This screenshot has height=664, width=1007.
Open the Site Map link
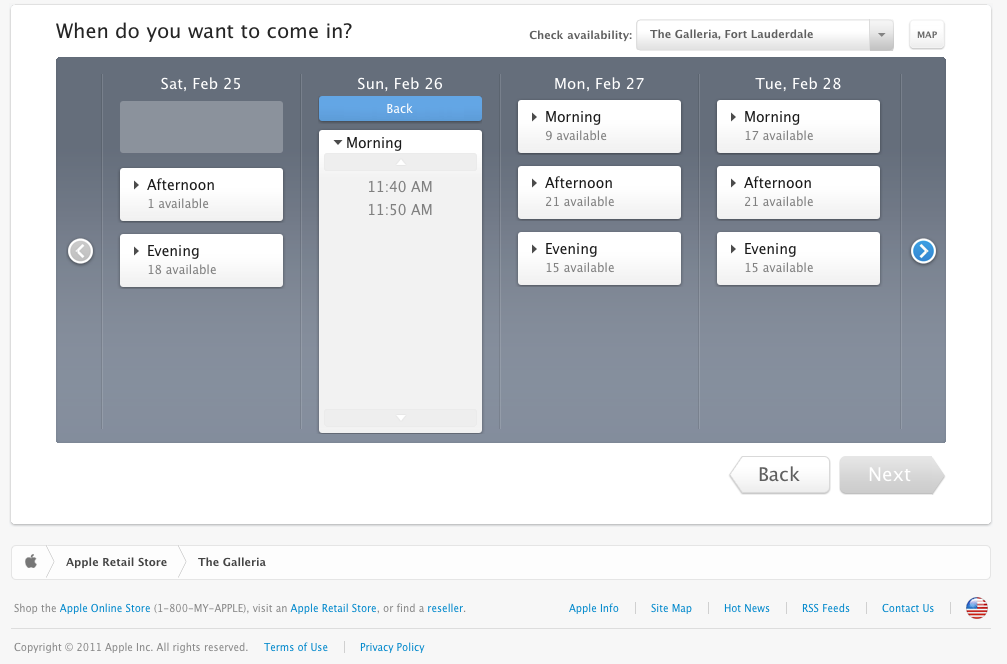pos(671,608)
